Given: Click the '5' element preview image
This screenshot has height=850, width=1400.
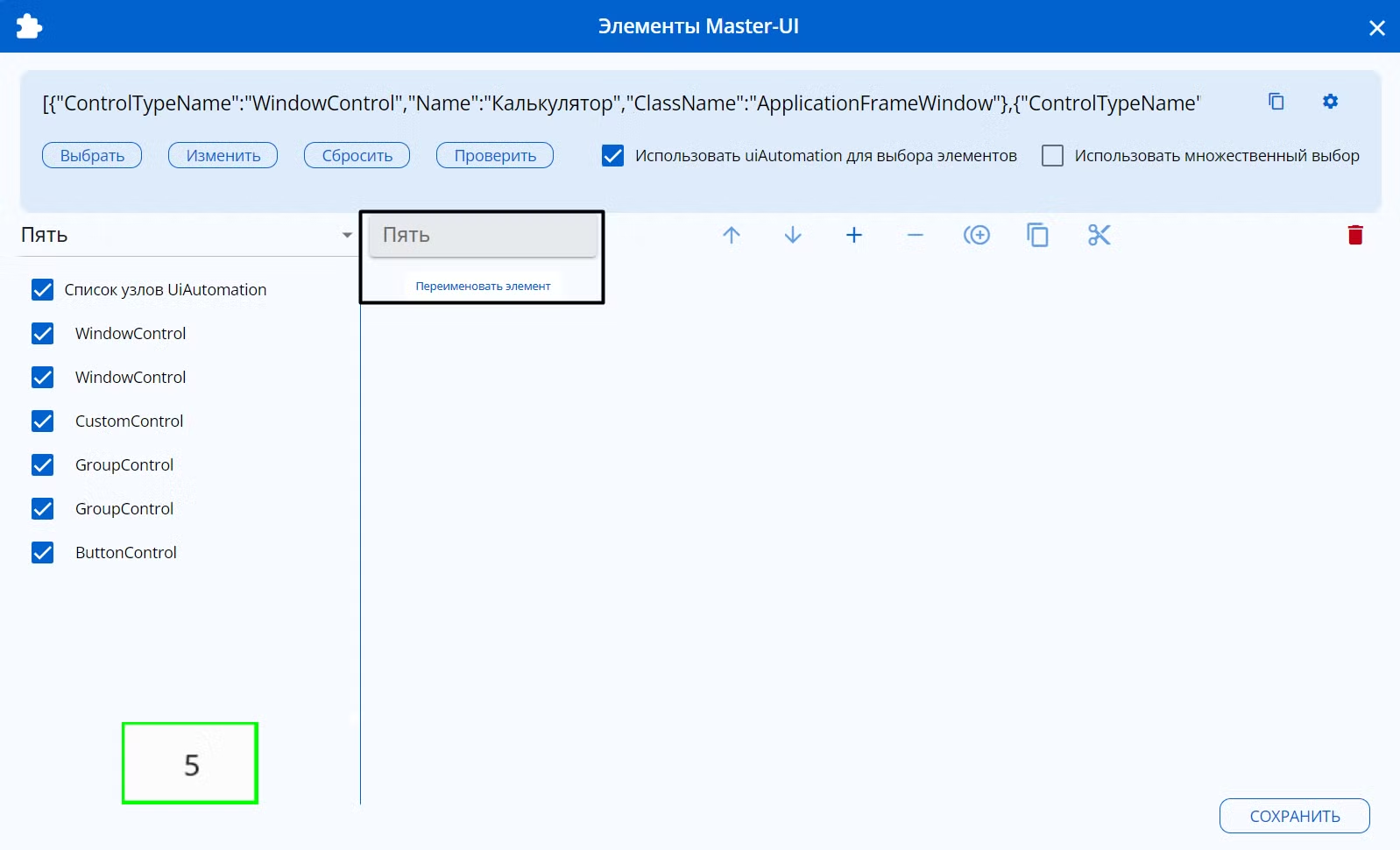Looking at the screenshot, I should 190,763.
